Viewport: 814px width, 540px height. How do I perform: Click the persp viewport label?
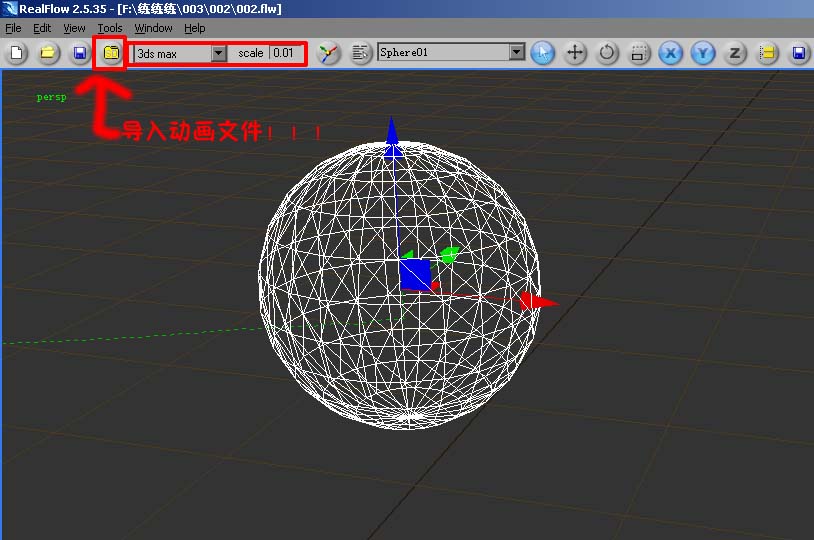51,97
